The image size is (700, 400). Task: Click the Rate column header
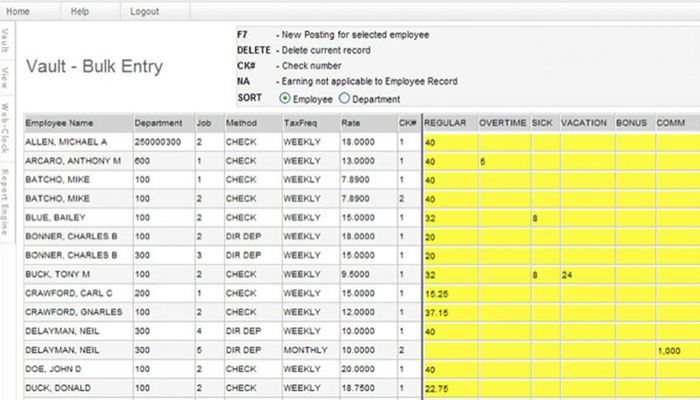coord(350,123)
